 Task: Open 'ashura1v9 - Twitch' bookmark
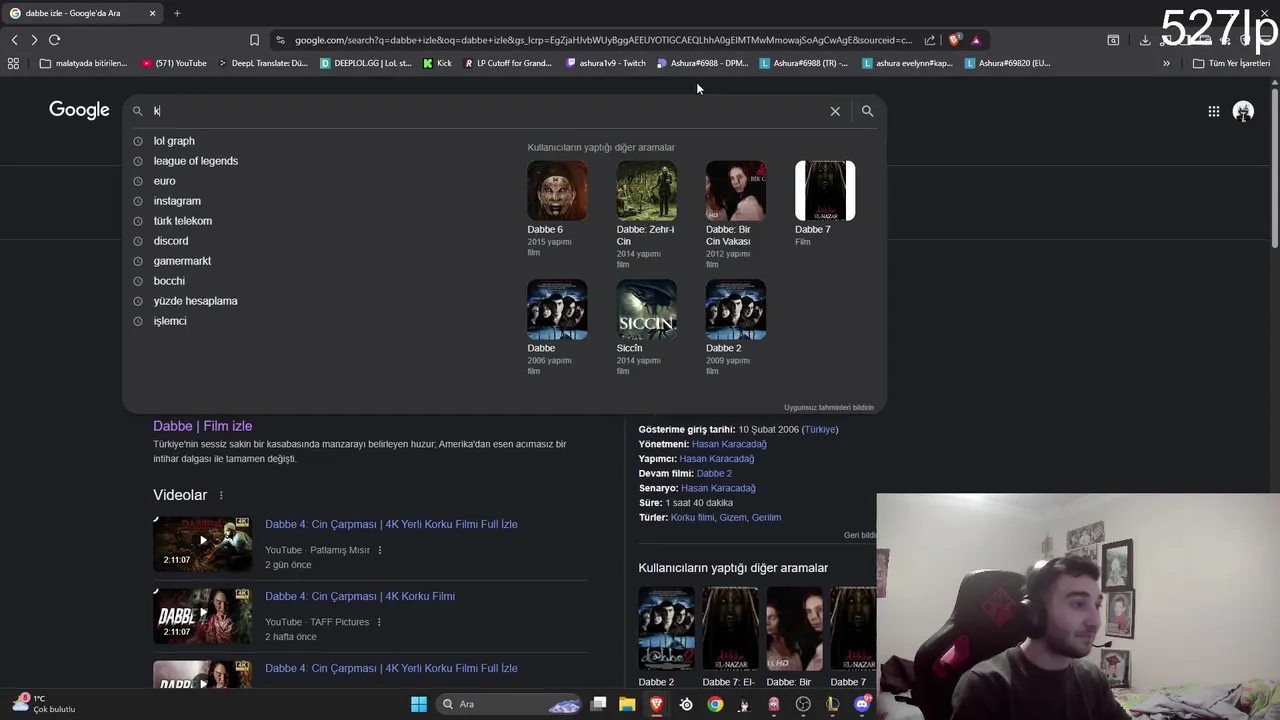[x=606, y=63]
